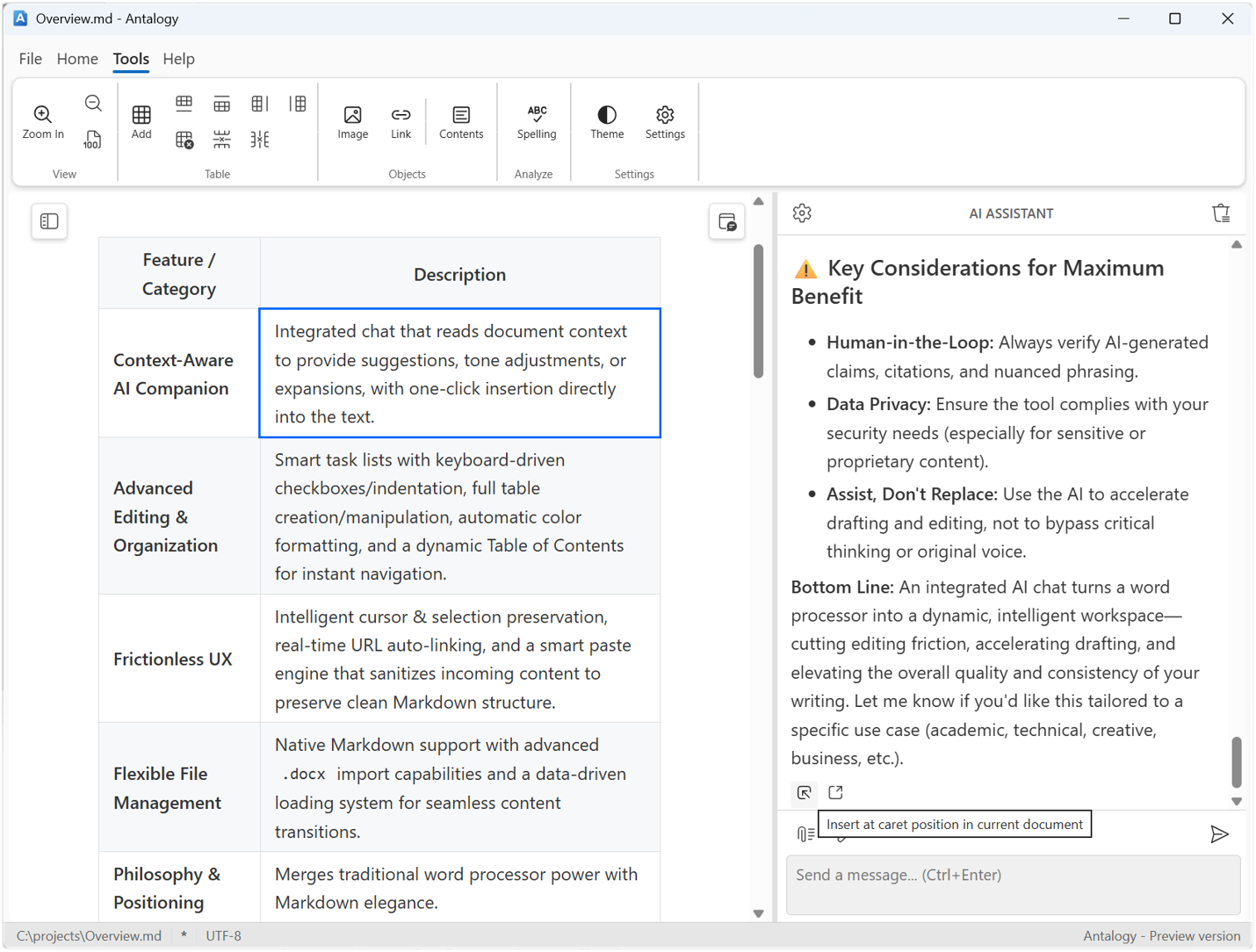This screenshot has width=1256, height=952.
Task: Attach document context to message
Action: tap(805, 833)
